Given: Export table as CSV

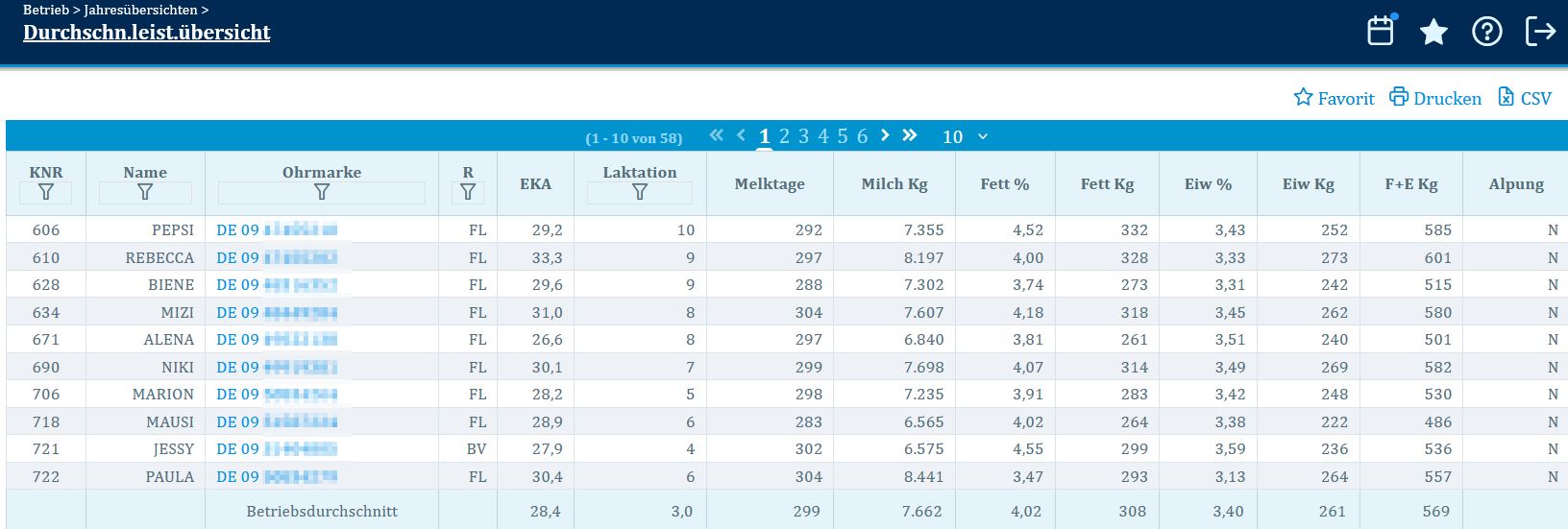Looking at the screenshot, I should tap(1525, 98).
